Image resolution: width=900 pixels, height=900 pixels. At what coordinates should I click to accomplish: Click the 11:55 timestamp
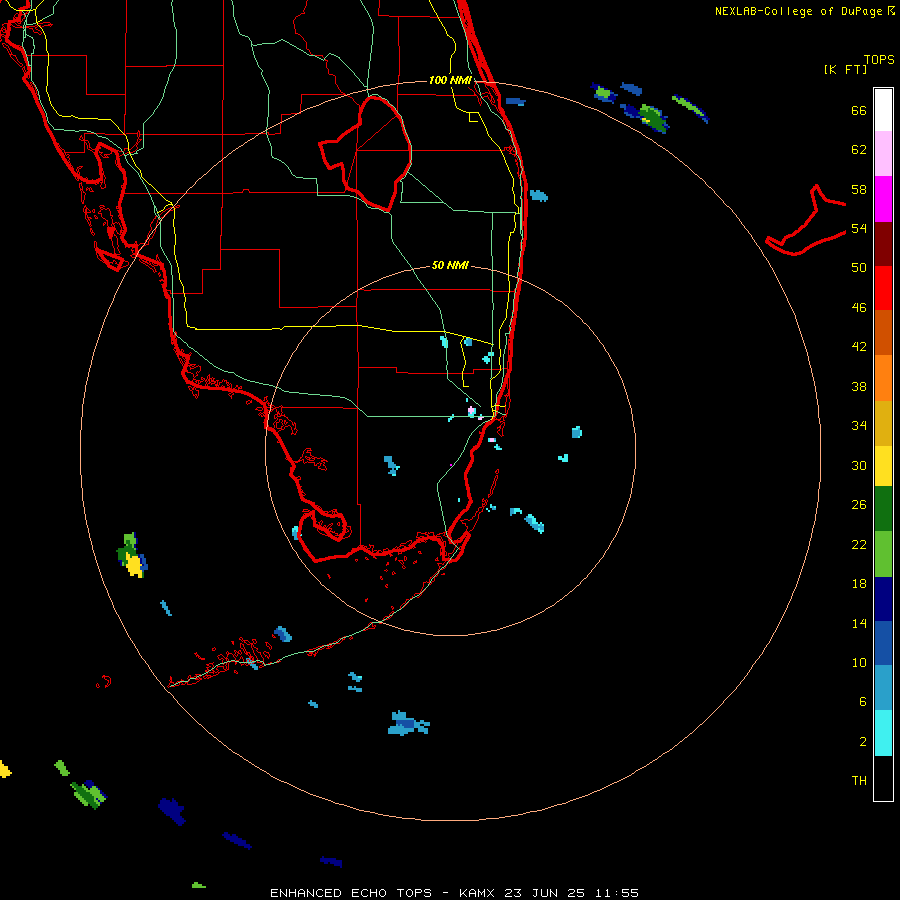tap(618, 893)
